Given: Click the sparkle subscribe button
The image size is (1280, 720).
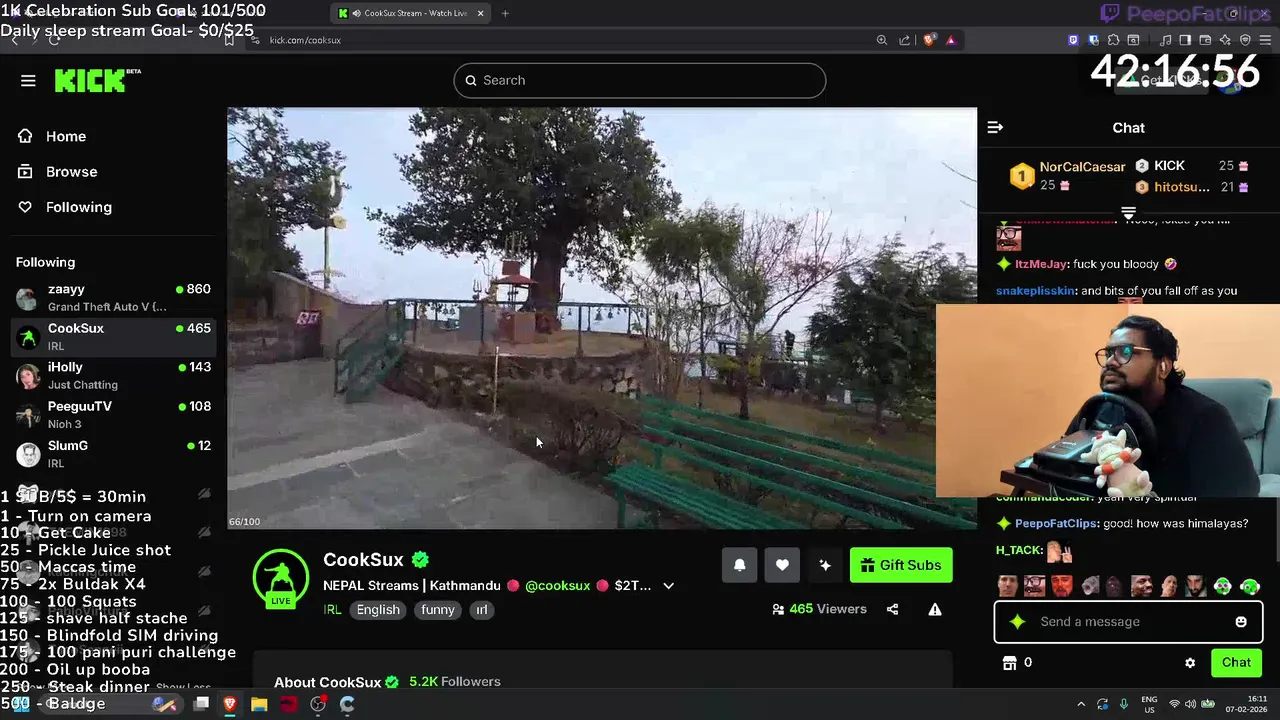Looking at the screenshot, I should coord(825,565).
